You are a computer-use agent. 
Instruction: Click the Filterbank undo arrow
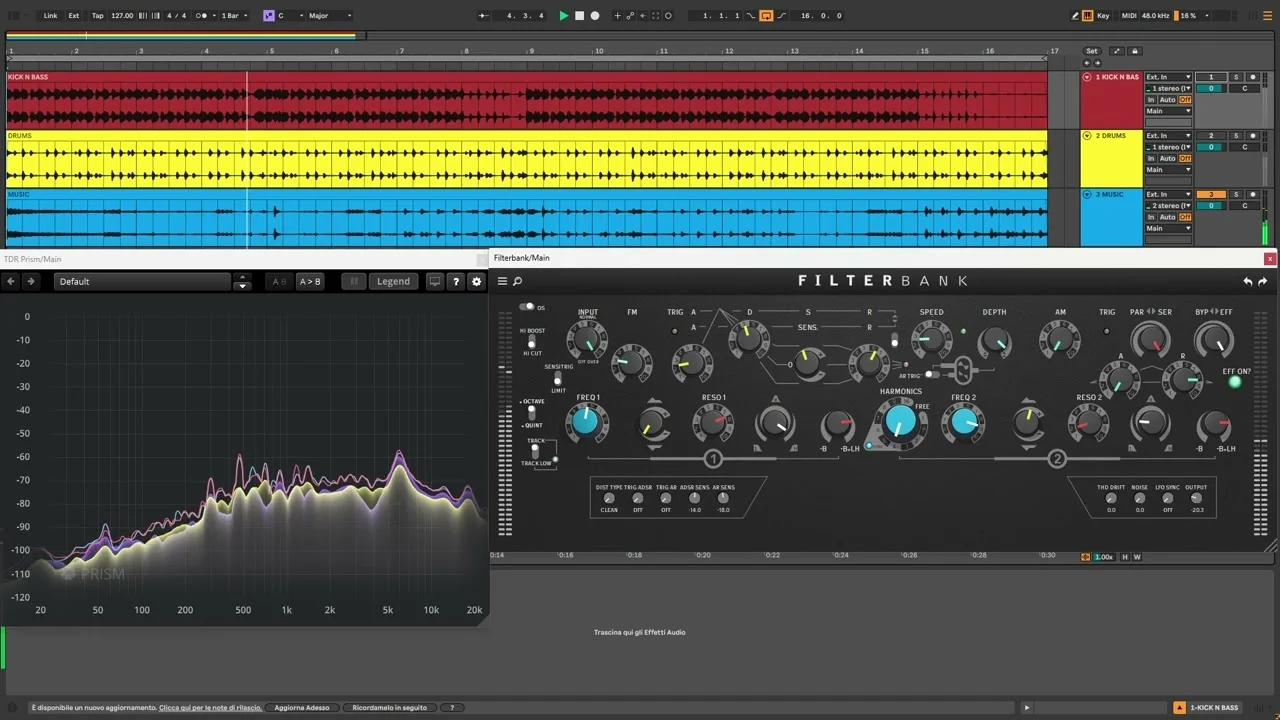(1247, 282)
